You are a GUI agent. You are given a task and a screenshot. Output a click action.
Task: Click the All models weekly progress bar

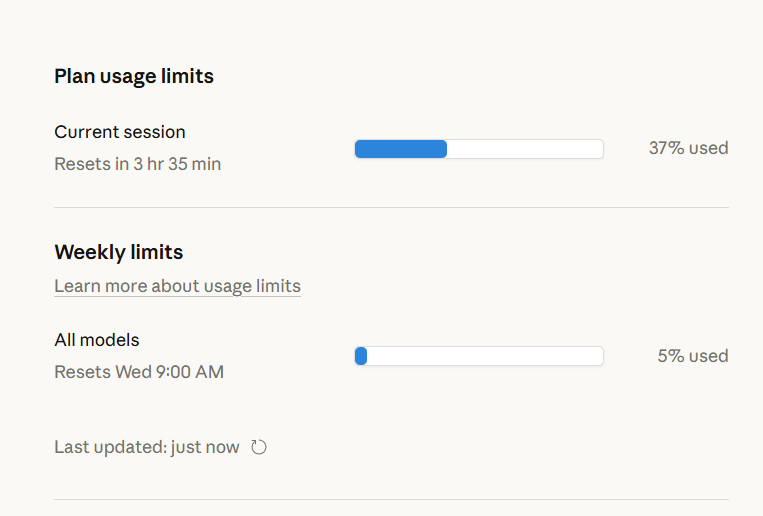point(479,356)
